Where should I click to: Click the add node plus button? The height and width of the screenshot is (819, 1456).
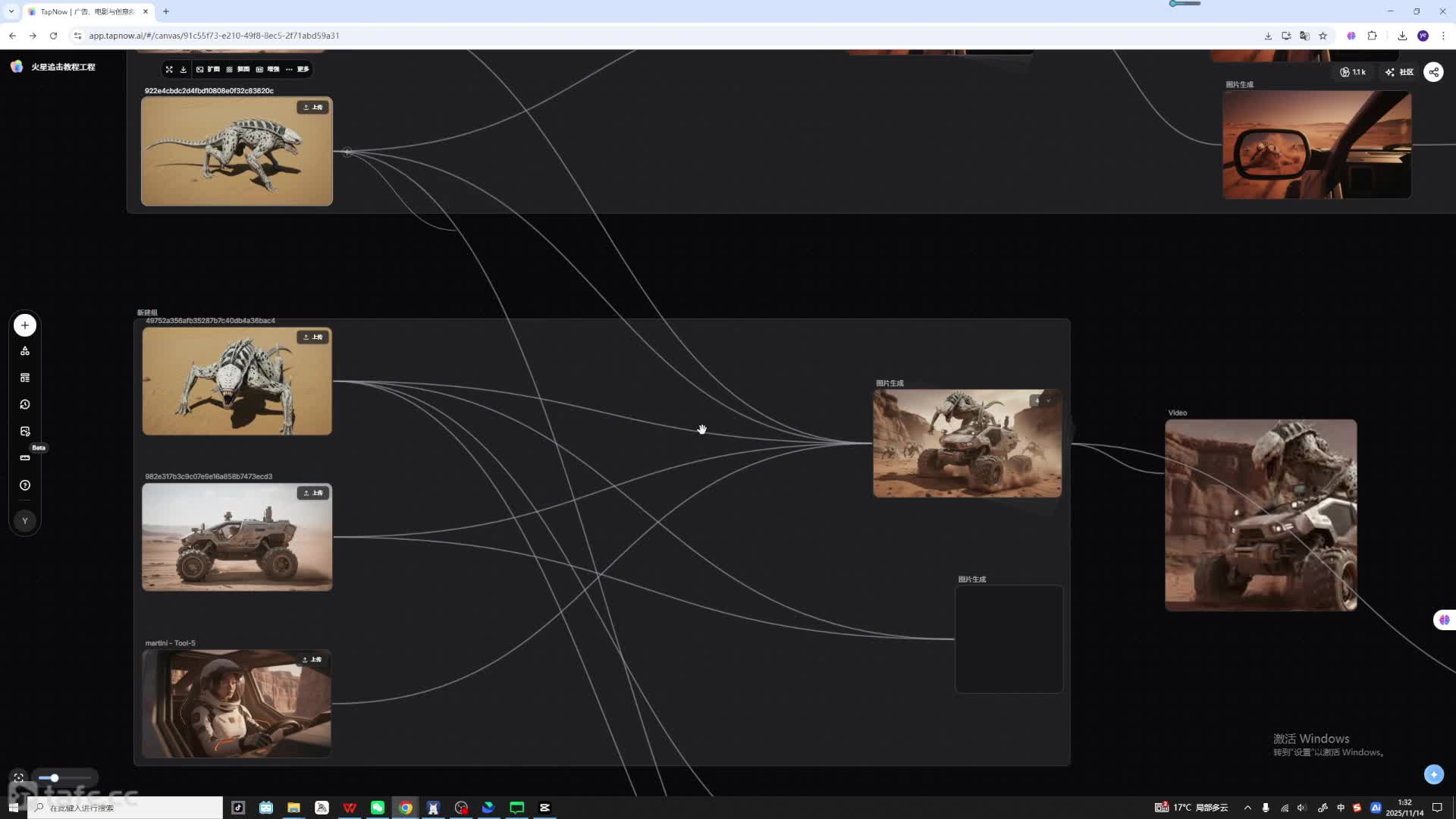pos(25,325)
